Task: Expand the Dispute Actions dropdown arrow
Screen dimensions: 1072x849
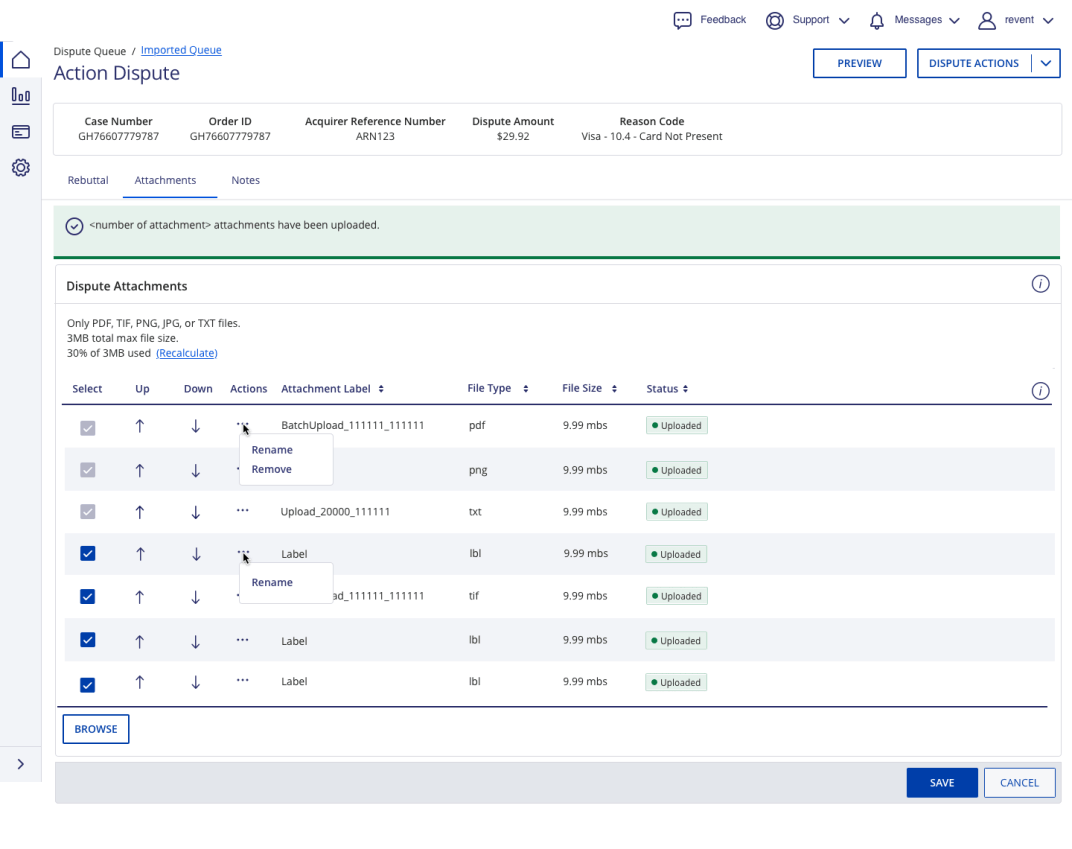Action: click(1046, 63)
